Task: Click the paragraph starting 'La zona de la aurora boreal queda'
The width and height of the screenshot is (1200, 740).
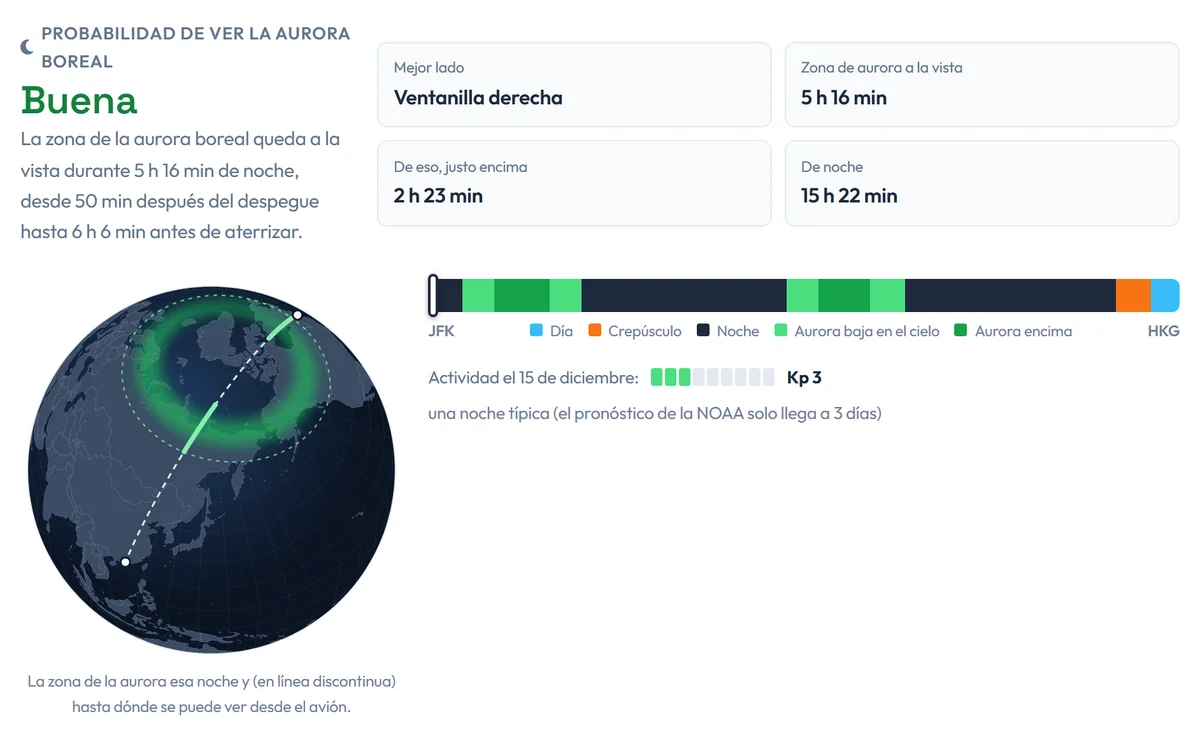Action: pos(180,185)
